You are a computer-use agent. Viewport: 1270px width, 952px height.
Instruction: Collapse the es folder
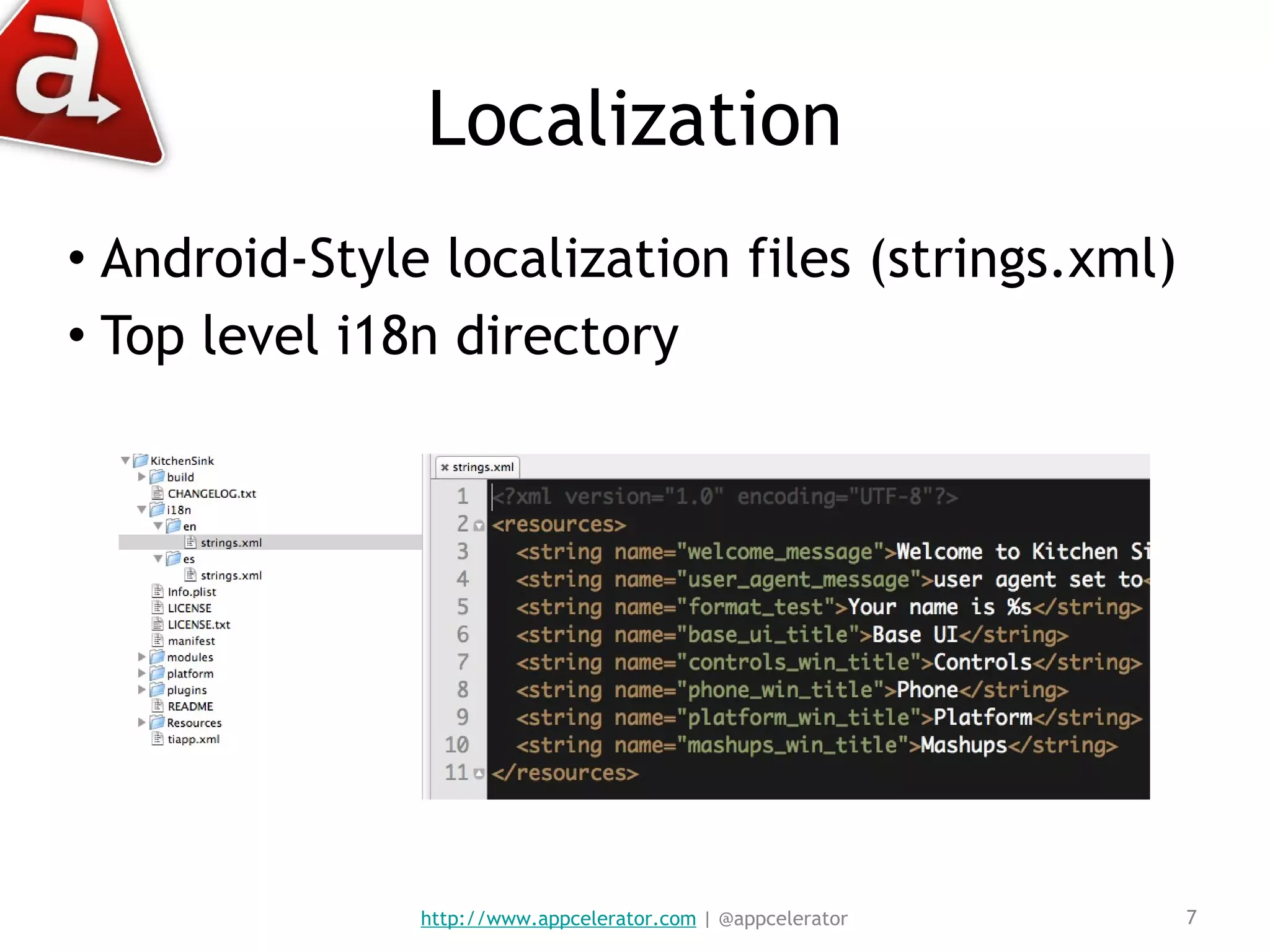(158, 558)
